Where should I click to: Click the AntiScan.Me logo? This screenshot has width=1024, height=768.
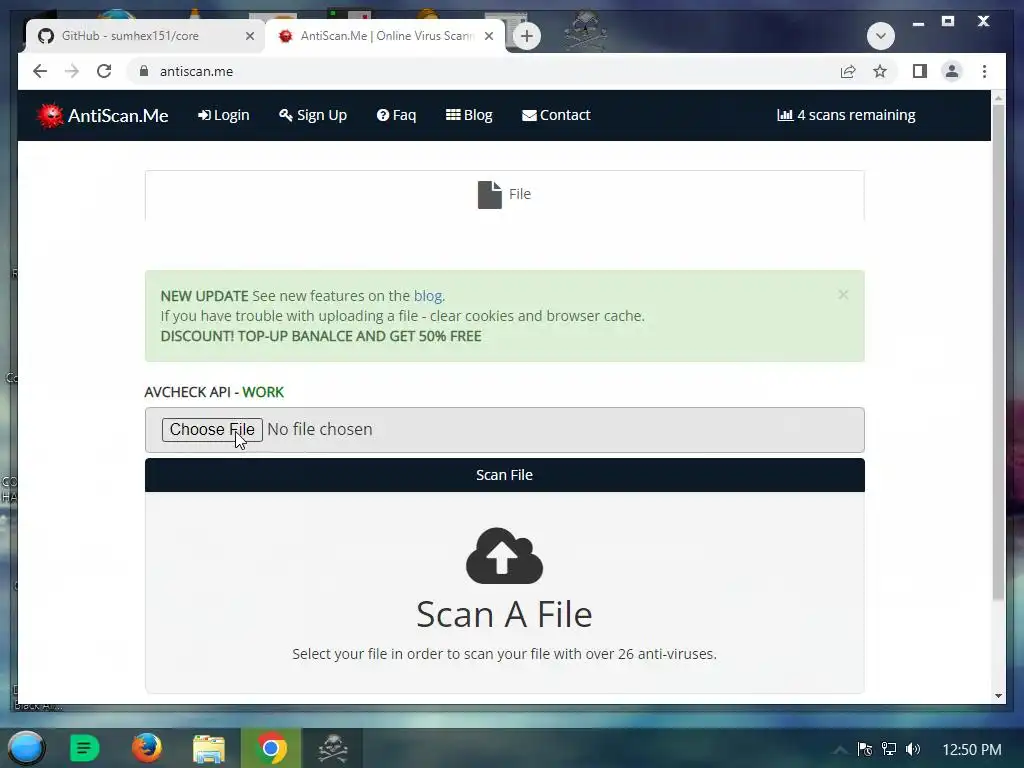point(103,116)
